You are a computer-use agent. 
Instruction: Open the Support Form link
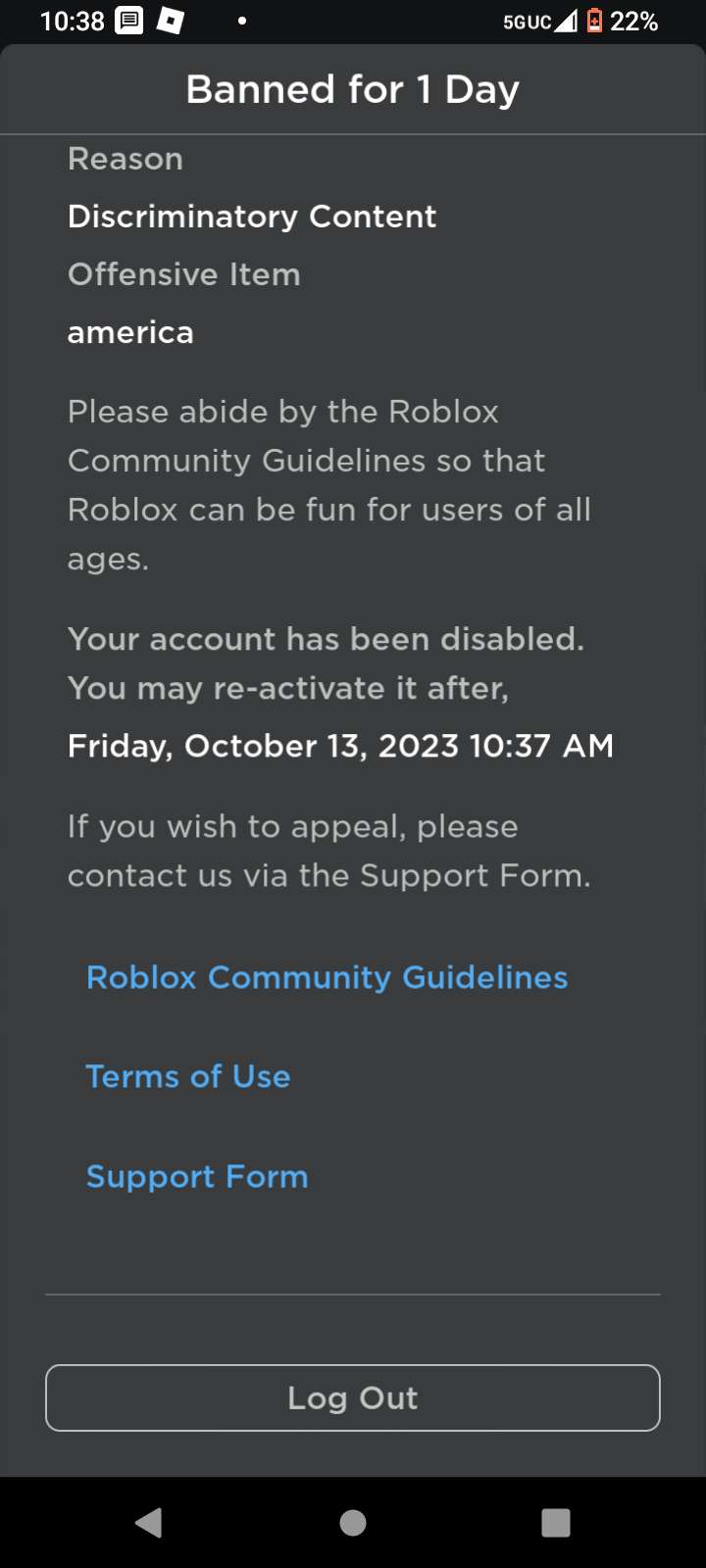pos(197,1176)
